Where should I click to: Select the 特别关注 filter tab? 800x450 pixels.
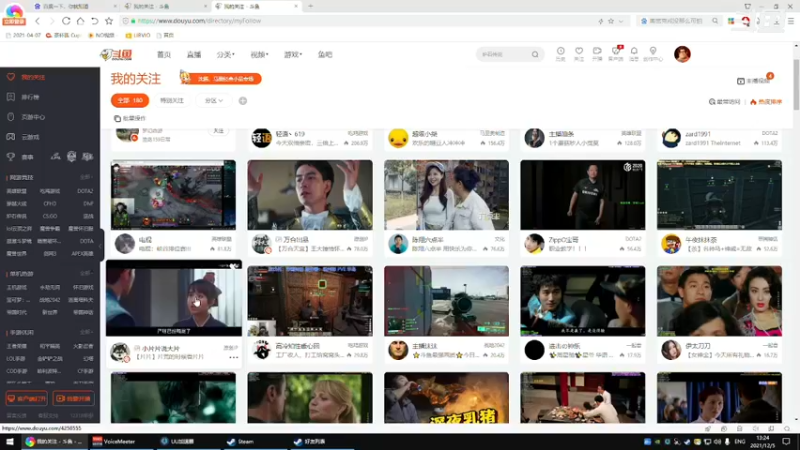coord(172,101)
